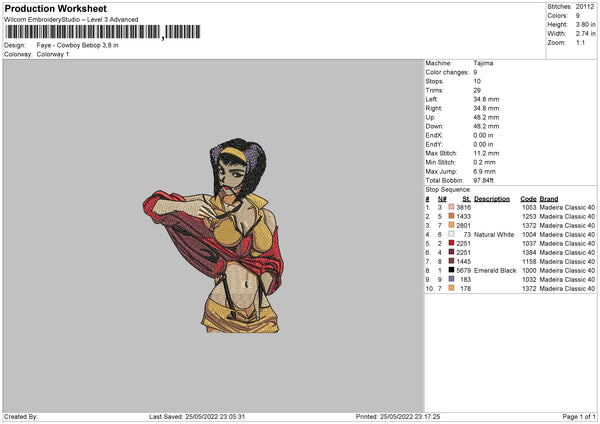This screenshot has height=424, width=600.
Task: Click the red swatch in the code 1037 row
Action: (451, 243)
